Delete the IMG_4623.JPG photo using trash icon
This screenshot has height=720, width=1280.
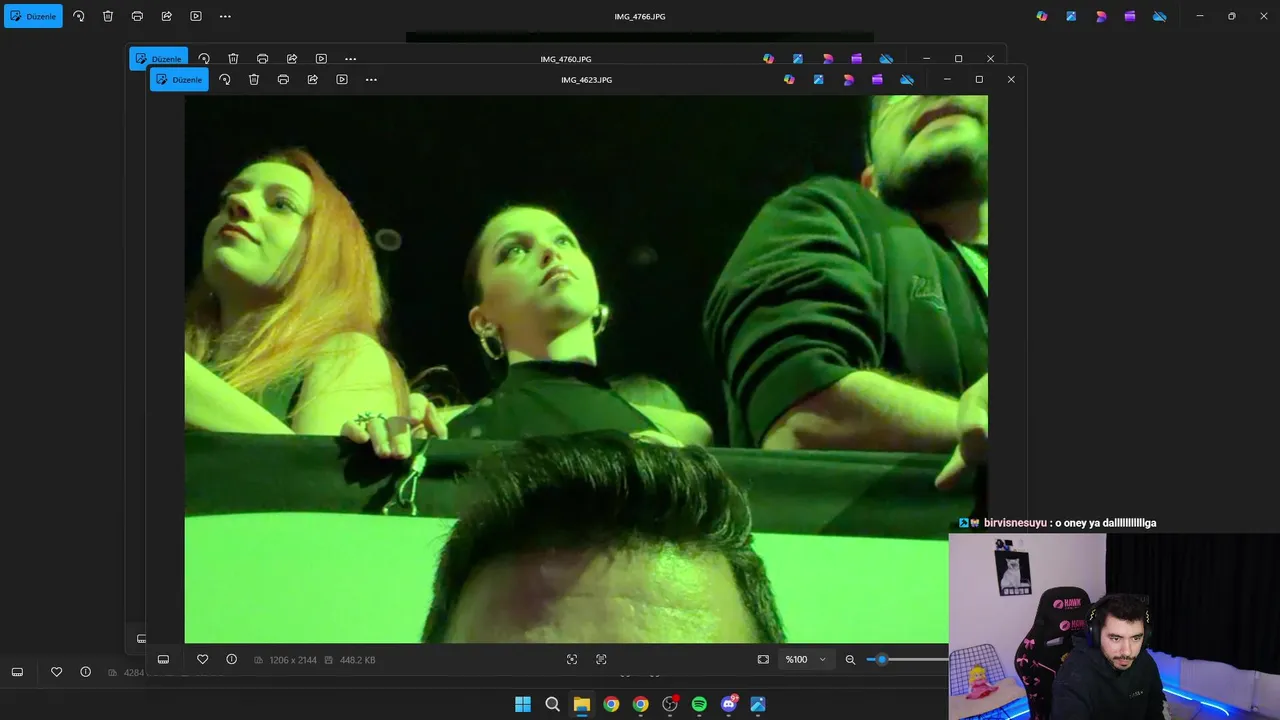click(x=254, y=80)
